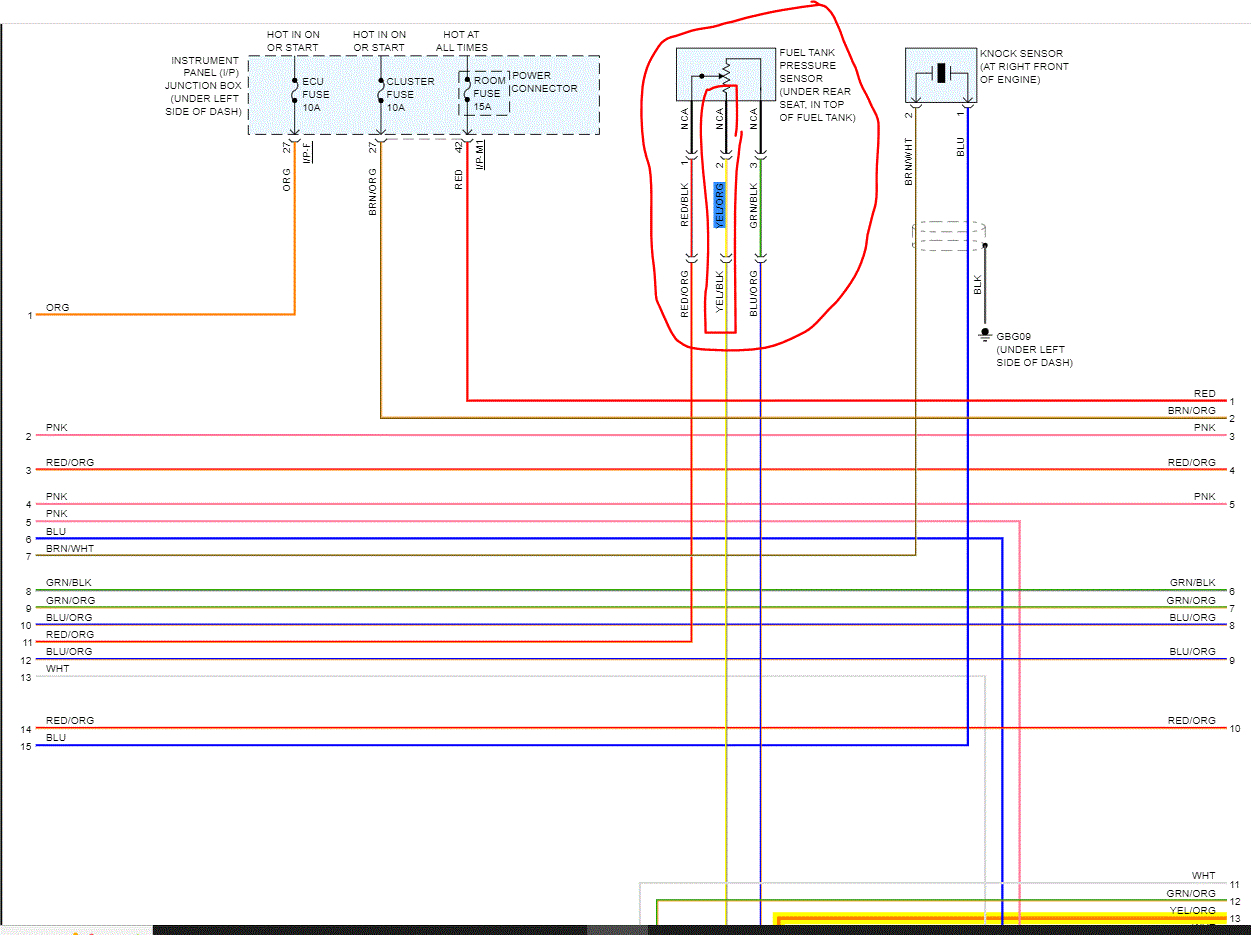Click the INSTRUMENT PANEL JUNCTION BOX label
Image resolution: width=1251 pixels, height=935 pixels.
(x=206, y=86)
